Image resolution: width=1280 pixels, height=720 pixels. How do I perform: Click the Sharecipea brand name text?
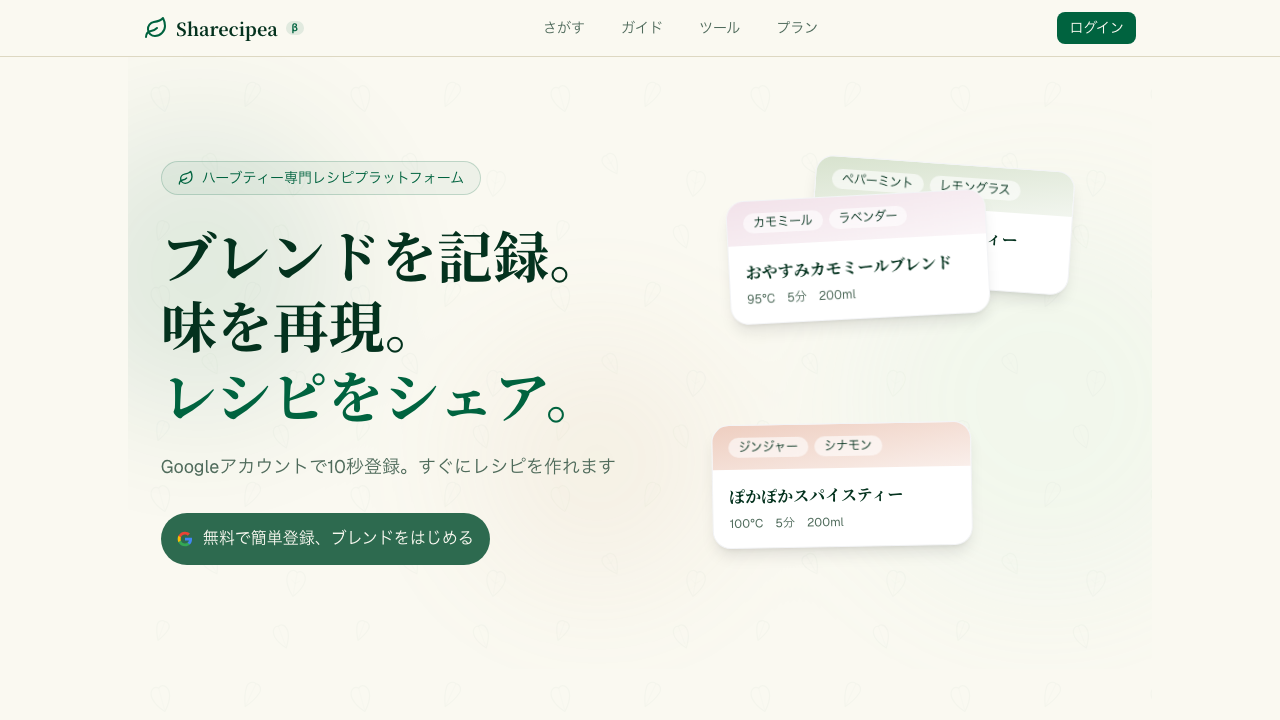pos(226,29)
